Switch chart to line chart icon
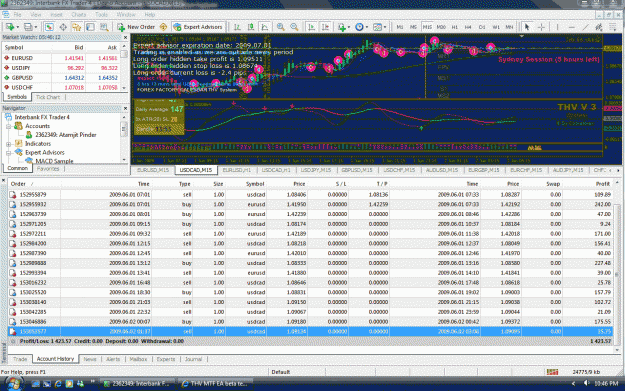Image resolution: width=625 pixels, height=391 pixels. (264, 27)
